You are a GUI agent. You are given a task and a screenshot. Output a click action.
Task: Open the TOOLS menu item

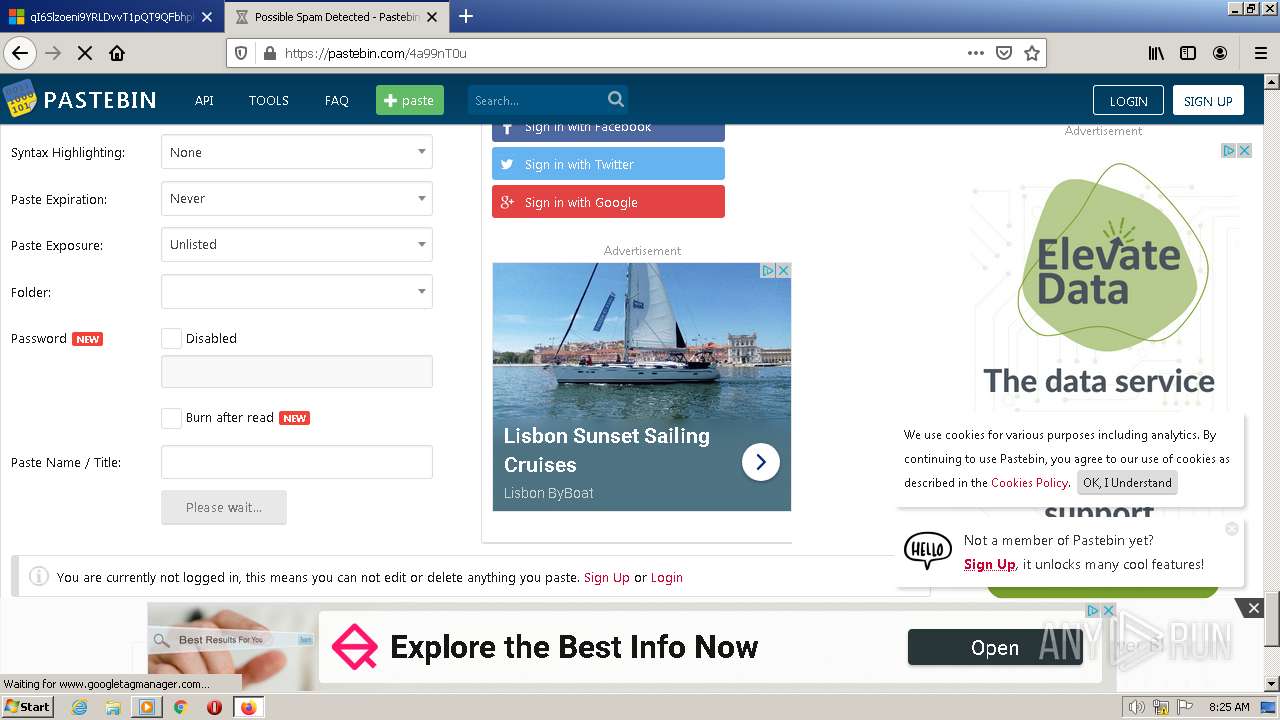(x=268, y=100)
